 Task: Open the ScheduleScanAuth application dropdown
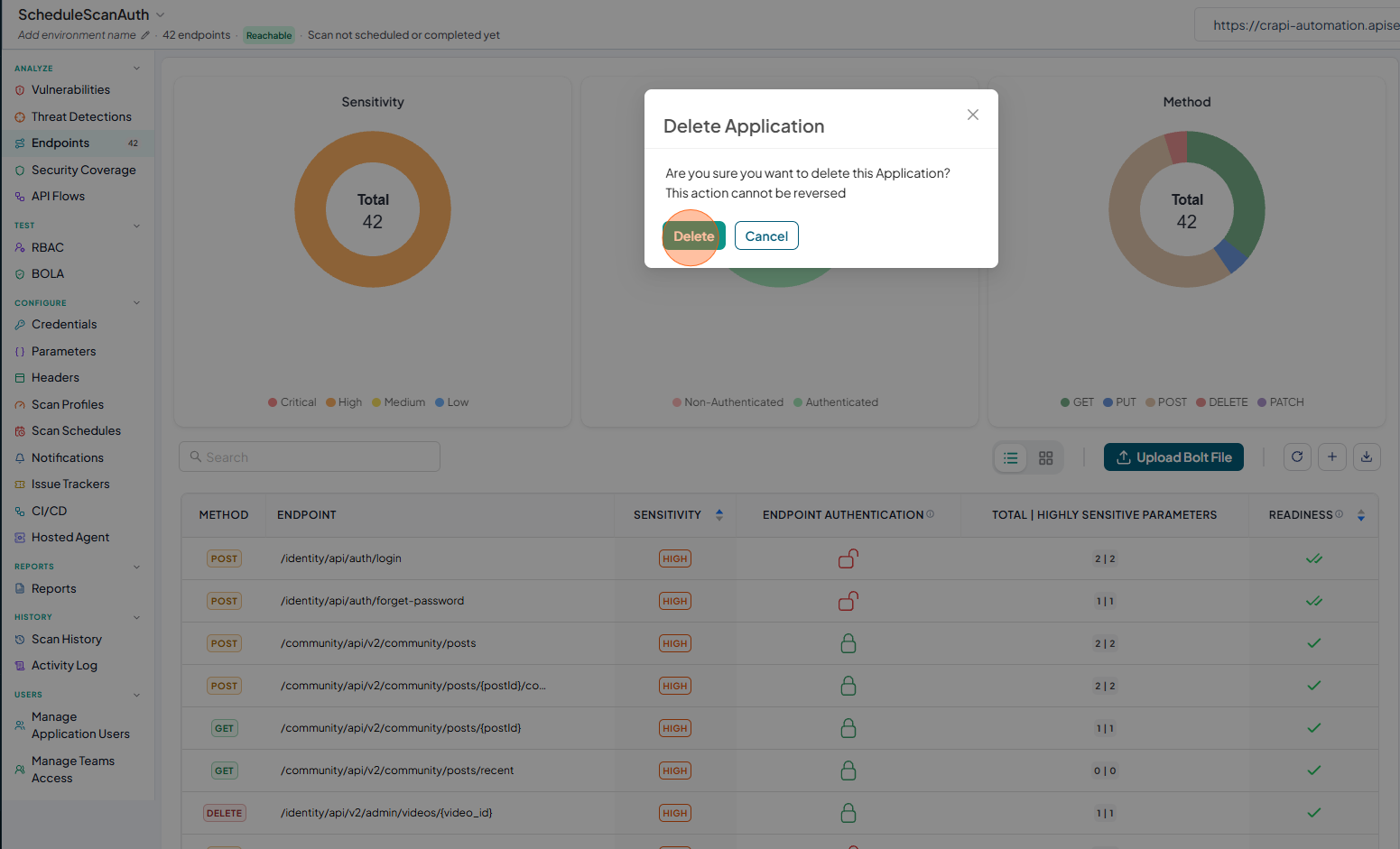161,14
